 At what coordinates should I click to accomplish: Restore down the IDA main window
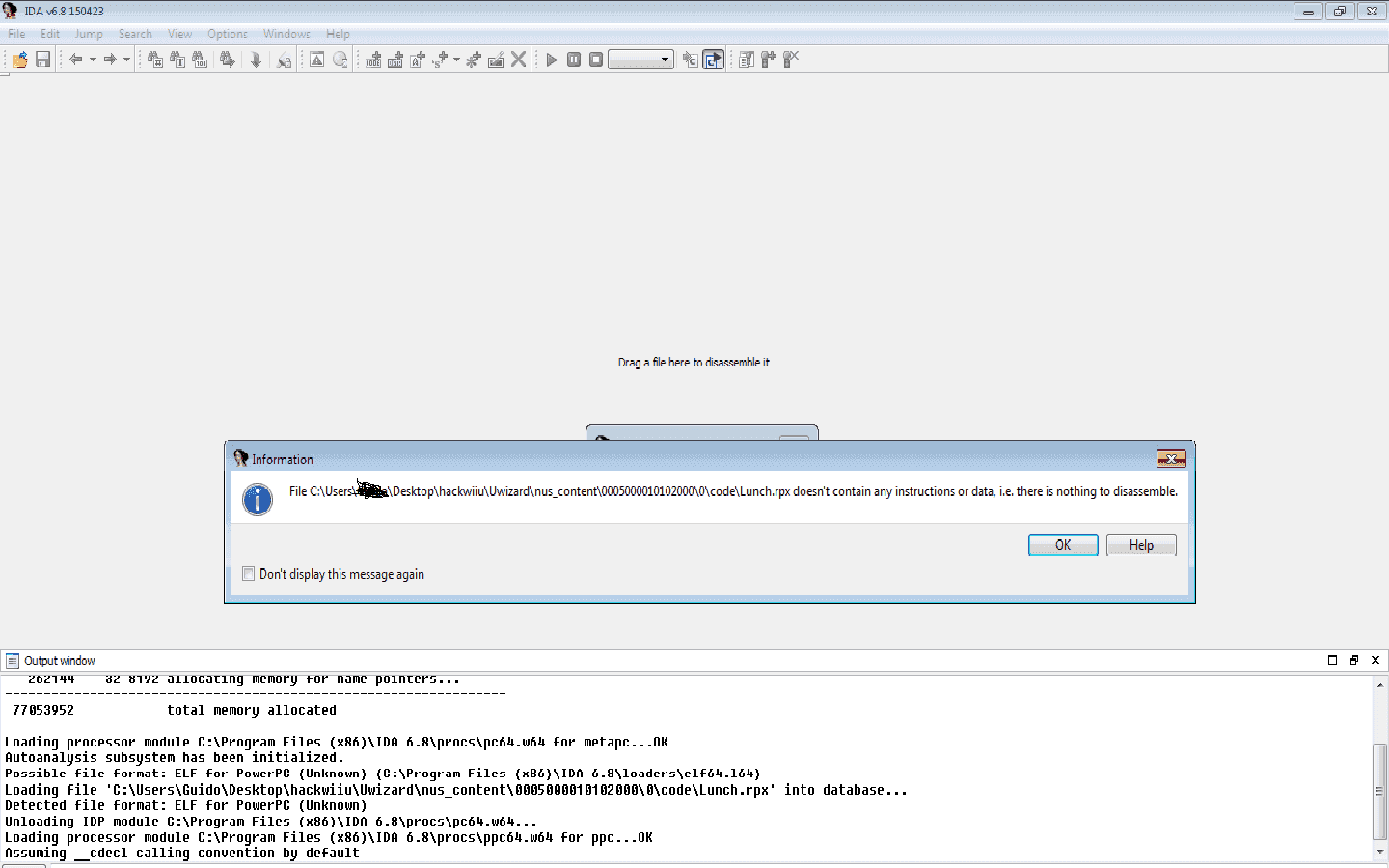click(x=1340, y=12)
